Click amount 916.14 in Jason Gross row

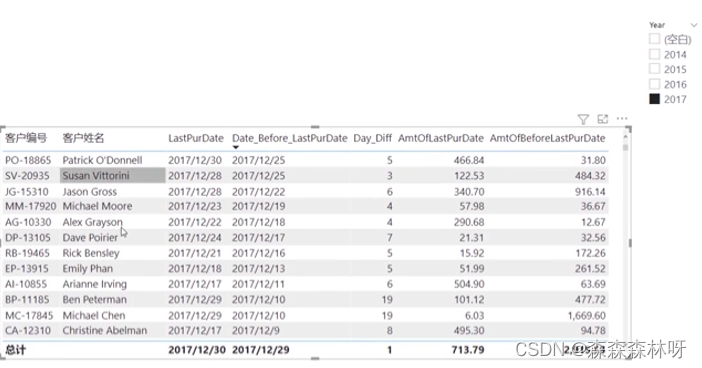590,192
